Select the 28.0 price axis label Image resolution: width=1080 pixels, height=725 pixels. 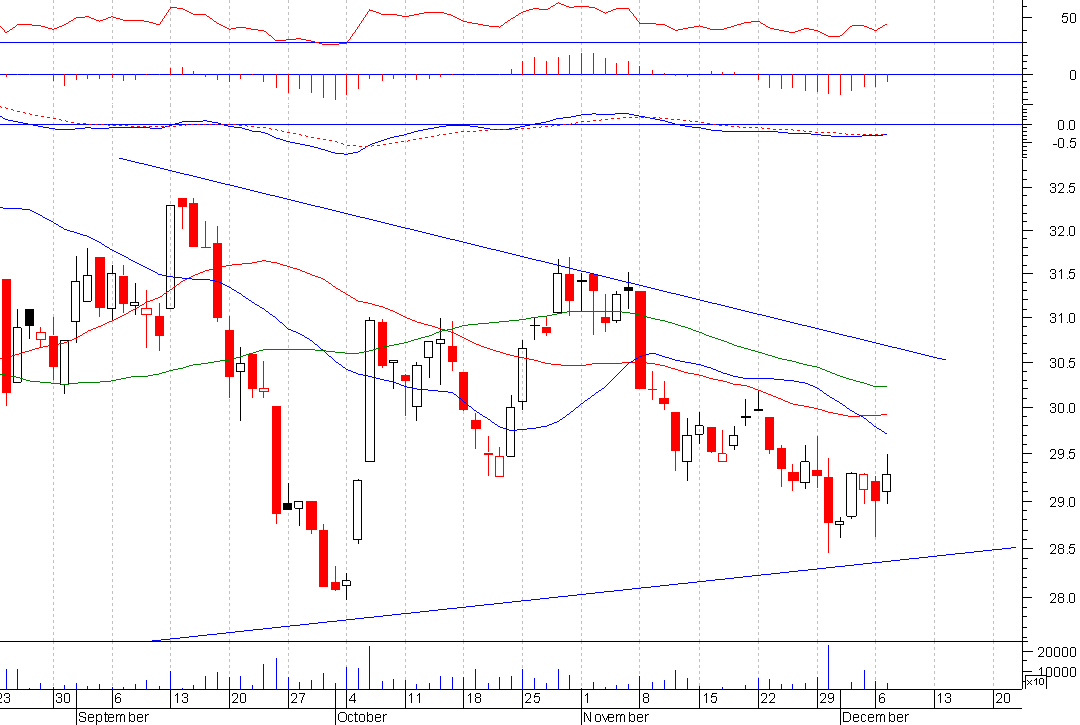coord(1061,598)
